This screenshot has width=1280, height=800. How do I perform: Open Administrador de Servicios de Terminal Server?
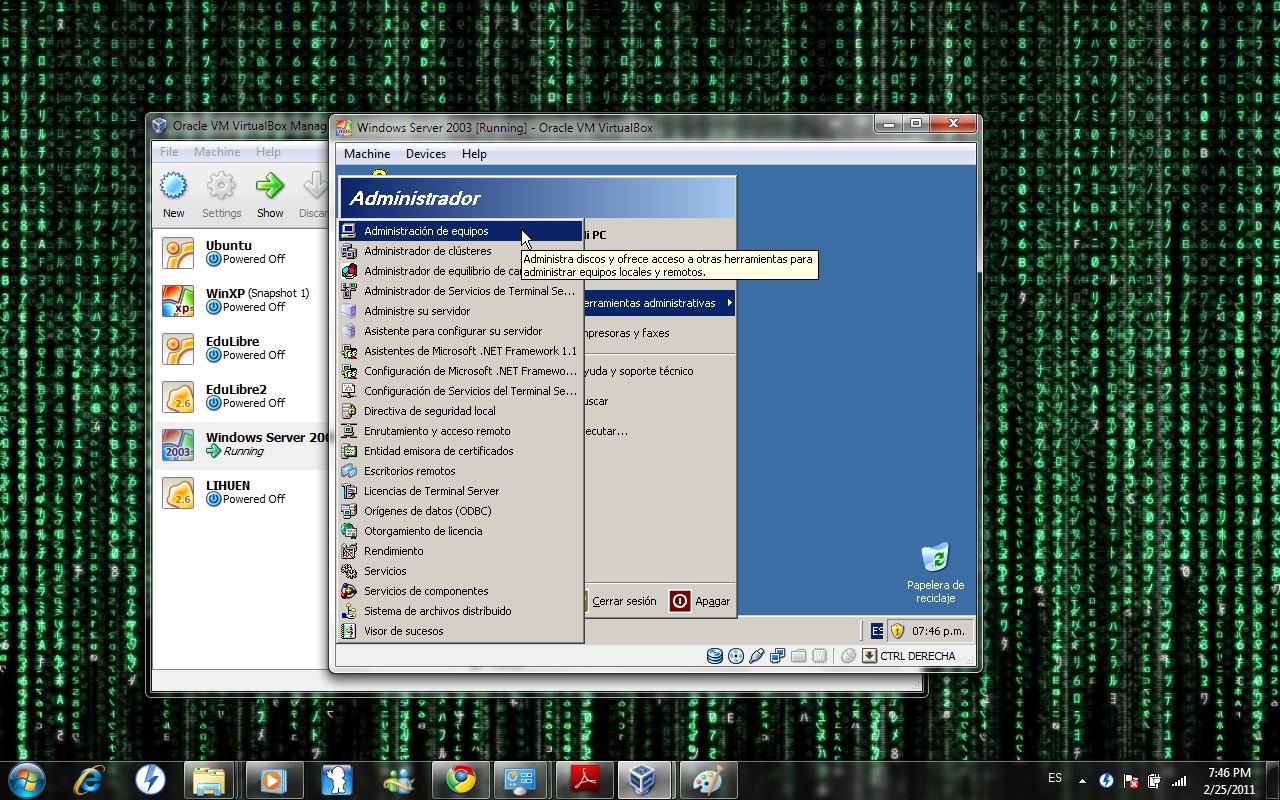(460, 291)
